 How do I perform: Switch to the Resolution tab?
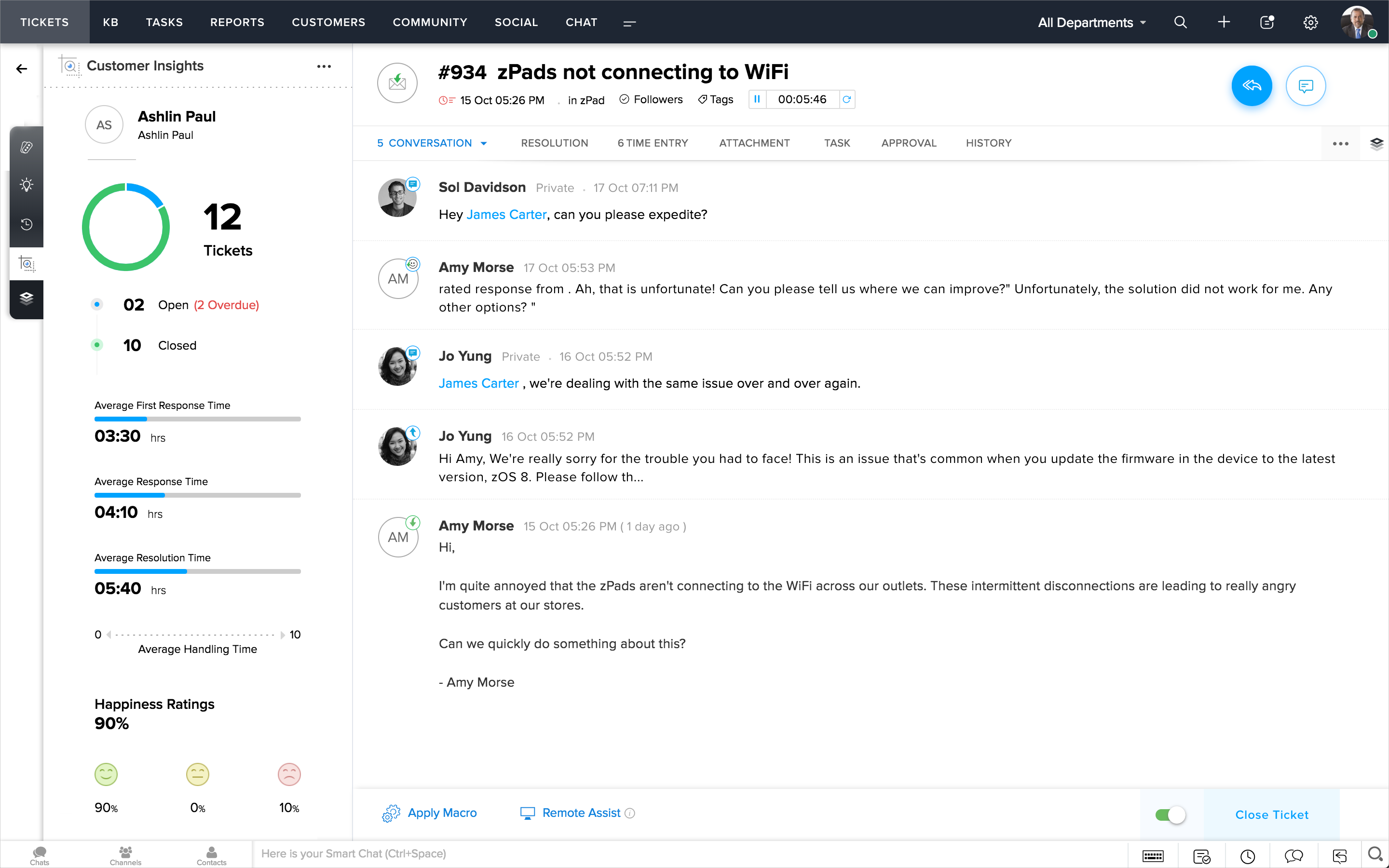pos(554,143)
